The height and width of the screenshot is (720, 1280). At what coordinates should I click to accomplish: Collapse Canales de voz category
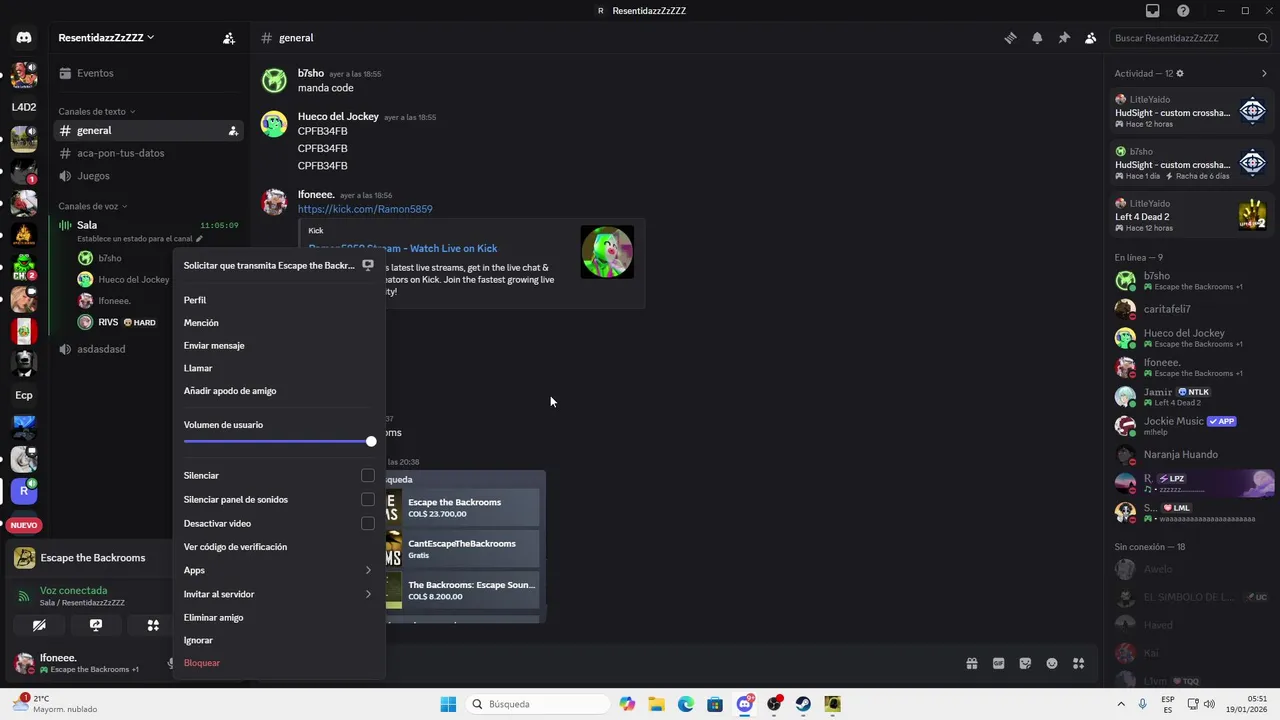coord(93,206)
